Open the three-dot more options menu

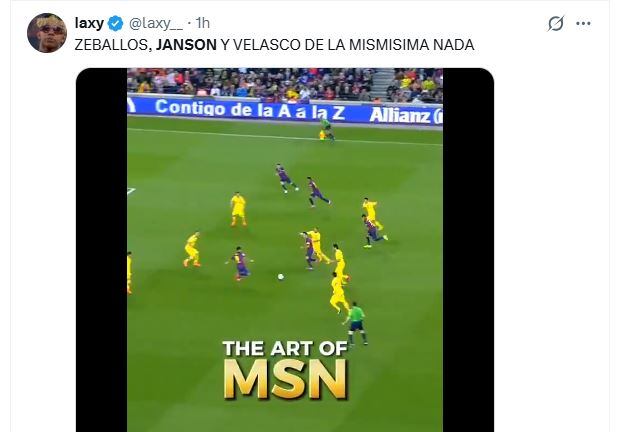click(583, 23)
